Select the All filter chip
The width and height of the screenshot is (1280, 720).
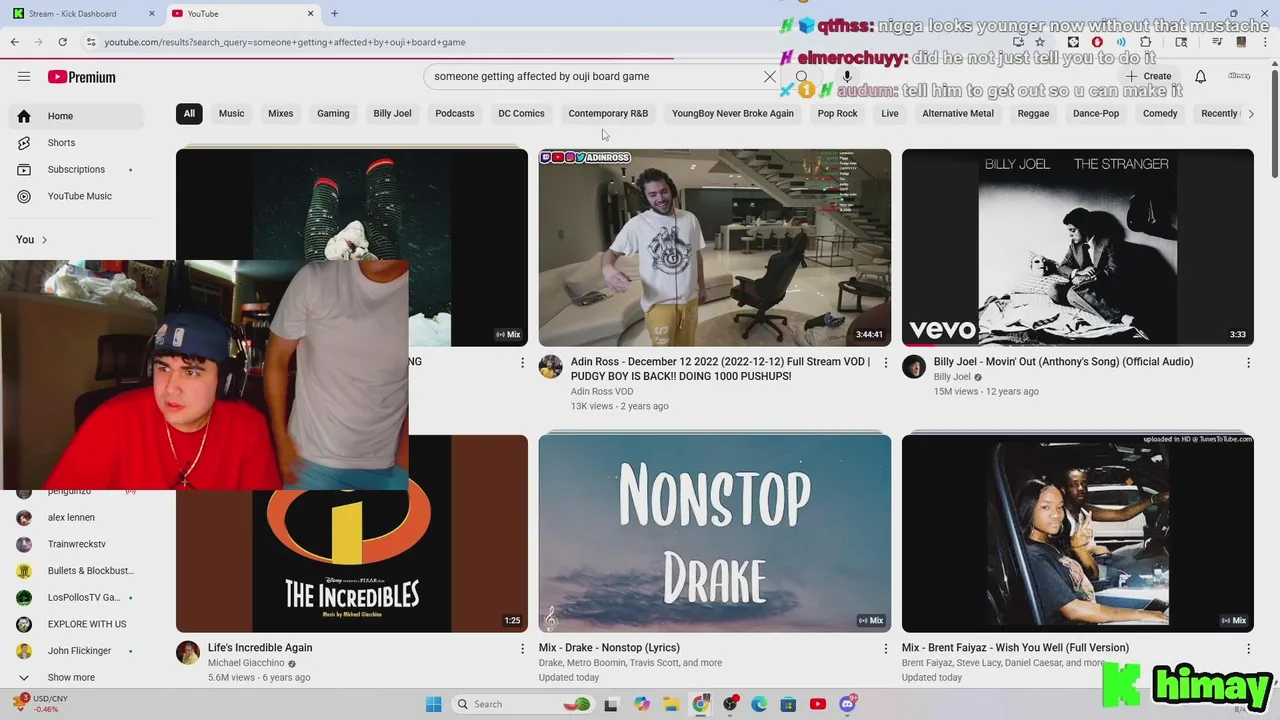189,114
